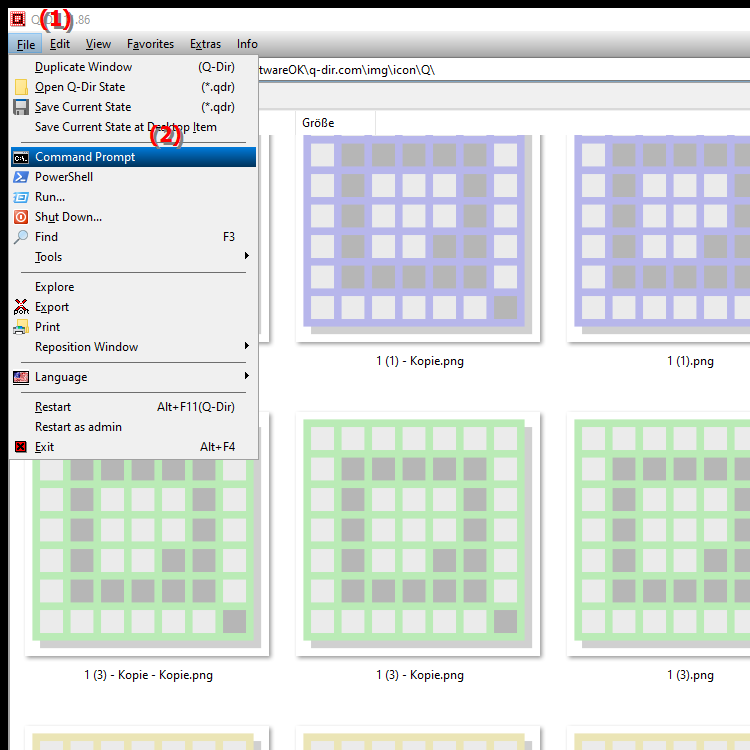The width and height of the screenshot is (750, 750).
Task: Click the Q-Dir app icon in title bar
Action: 18,19
